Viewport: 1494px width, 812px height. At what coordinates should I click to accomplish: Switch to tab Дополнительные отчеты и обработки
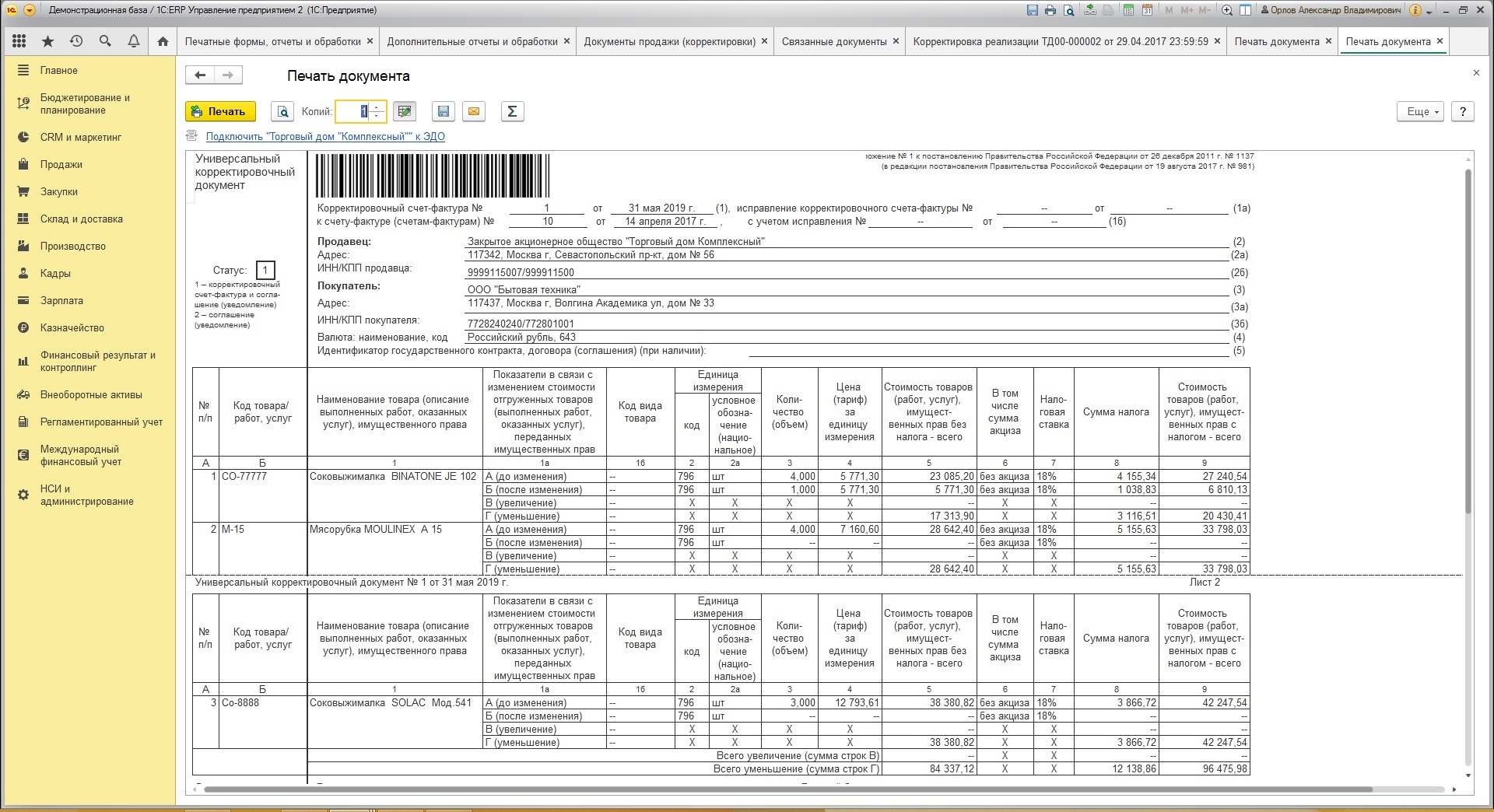472,41
